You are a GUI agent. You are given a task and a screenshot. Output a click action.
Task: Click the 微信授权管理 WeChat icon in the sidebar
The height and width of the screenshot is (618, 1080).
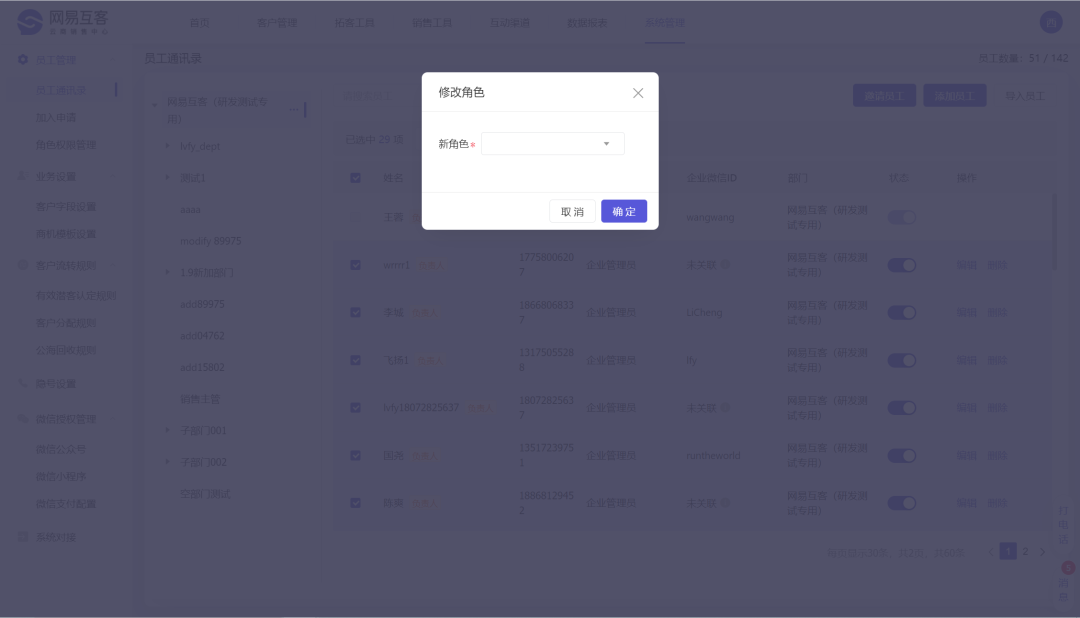[x=23, y=418]
